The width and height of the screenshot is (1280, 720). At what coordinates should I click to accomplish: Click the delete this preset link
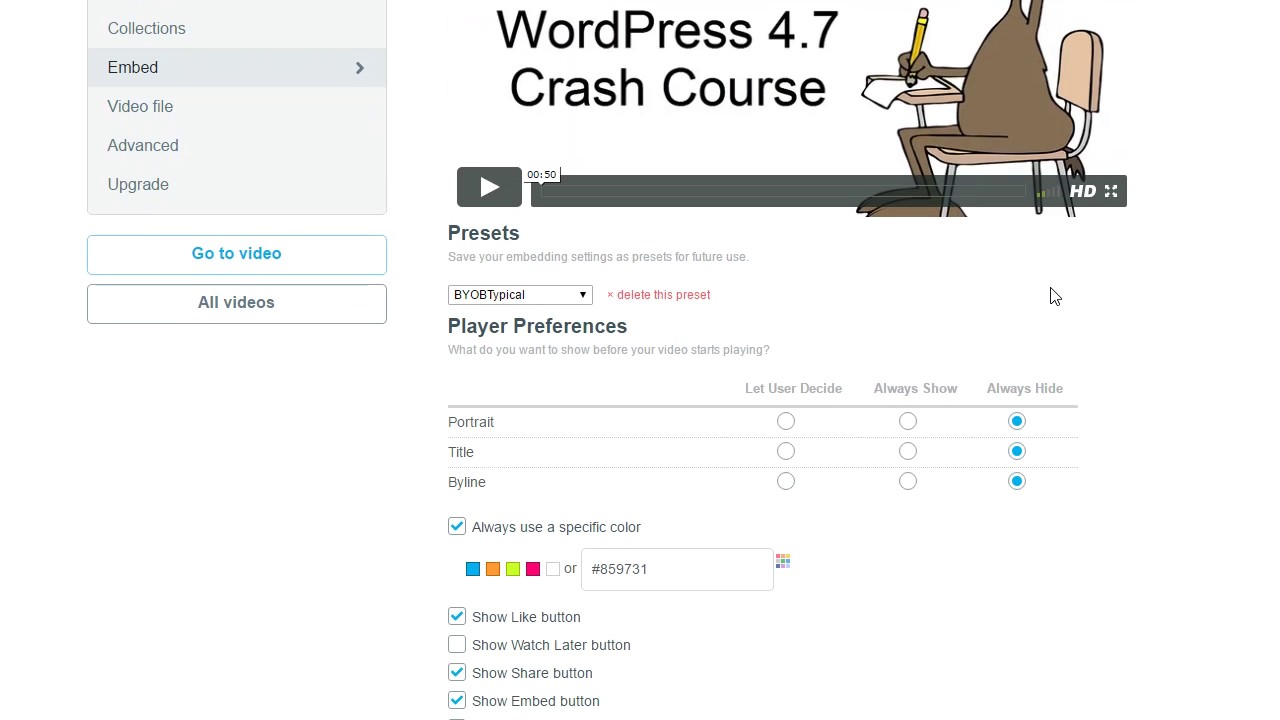pos(659,295)
